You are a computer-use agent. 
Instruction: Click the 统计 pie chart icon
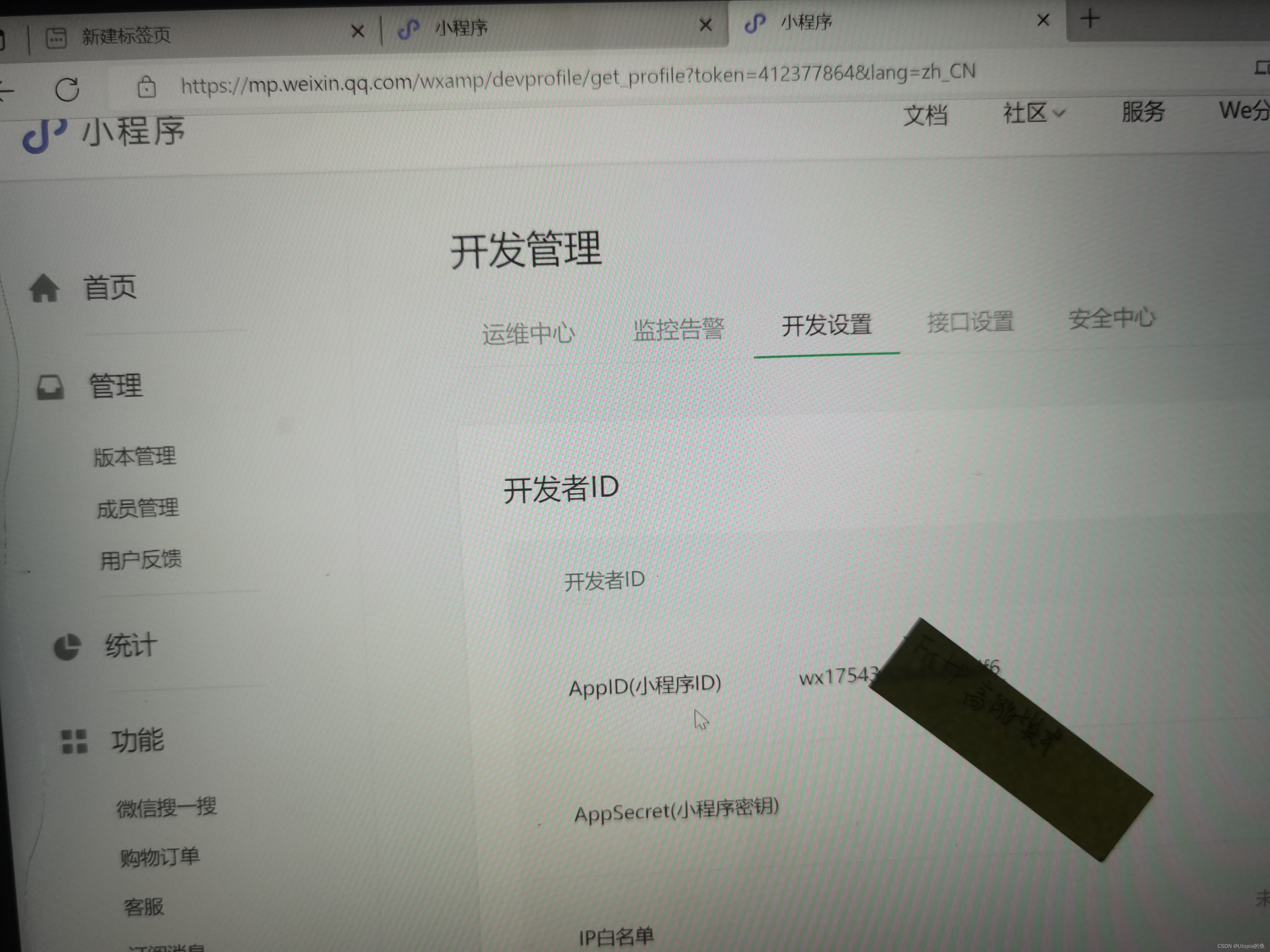pos(67,647)
